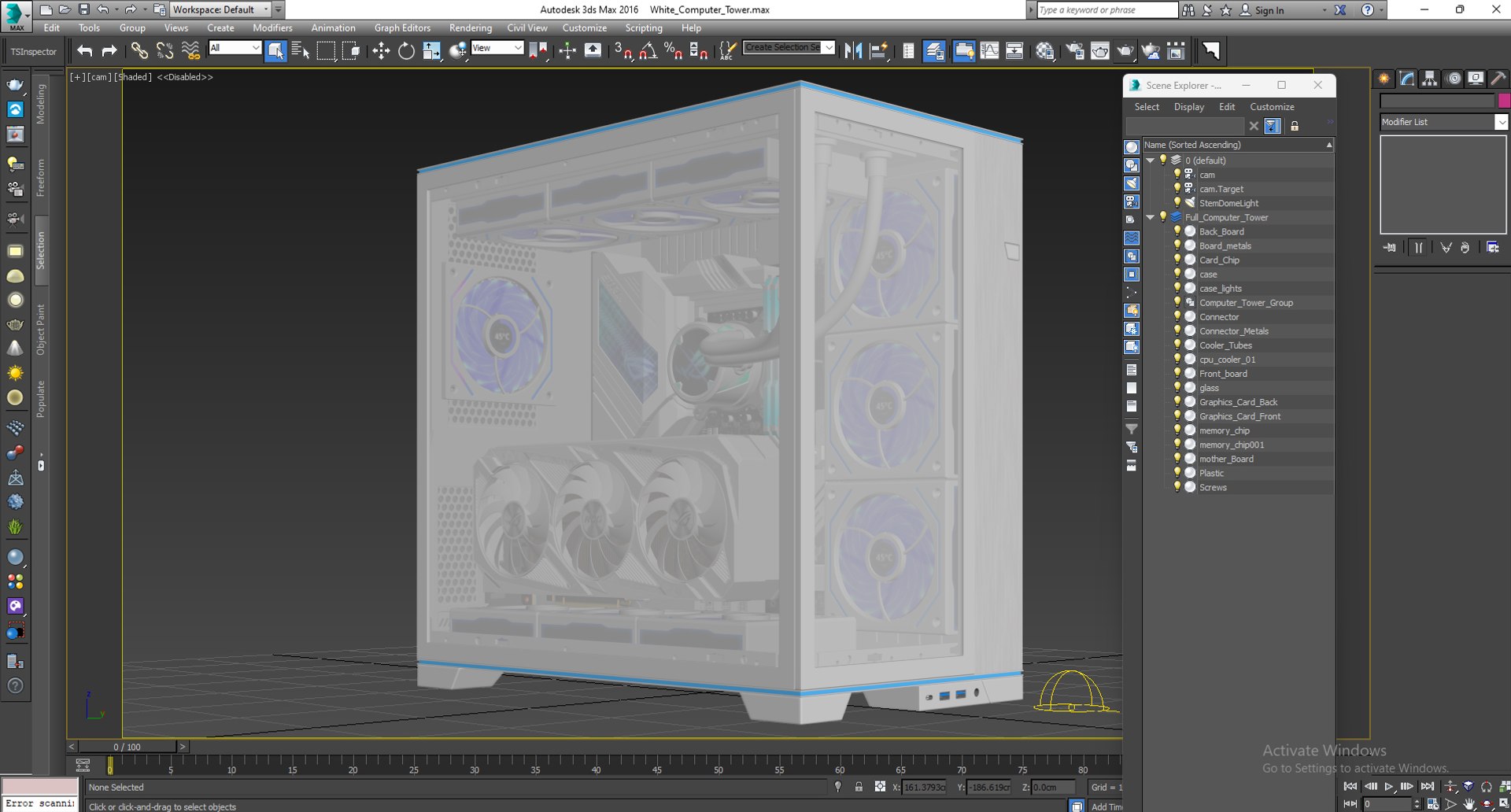Click the Redo arrow in main toolbar
Viewport: 1511px width, 812px height.
tap(109, 51)
